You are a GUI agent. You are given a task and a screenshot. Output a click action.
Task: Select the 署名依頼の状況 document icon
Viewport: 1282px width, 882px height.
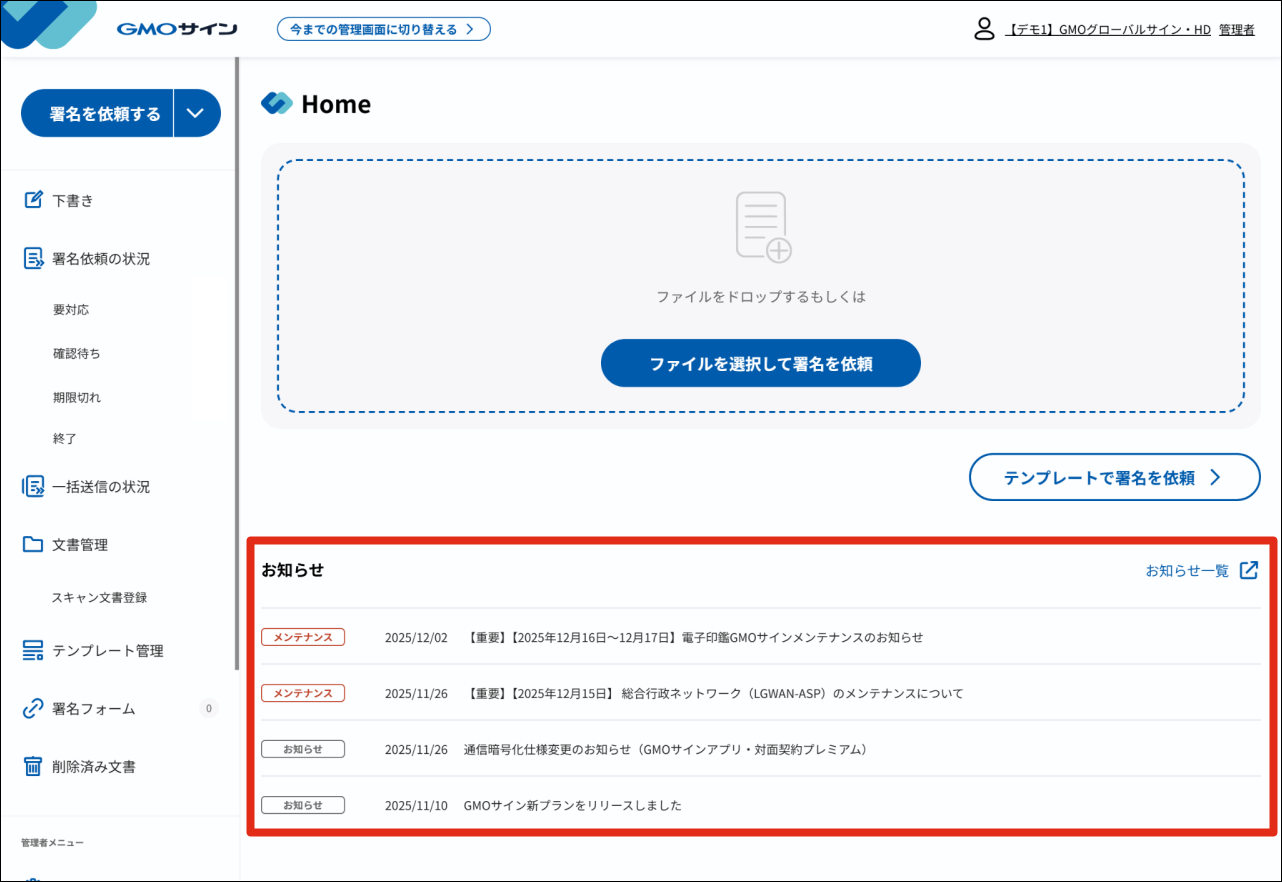click(x=31, y=257)
